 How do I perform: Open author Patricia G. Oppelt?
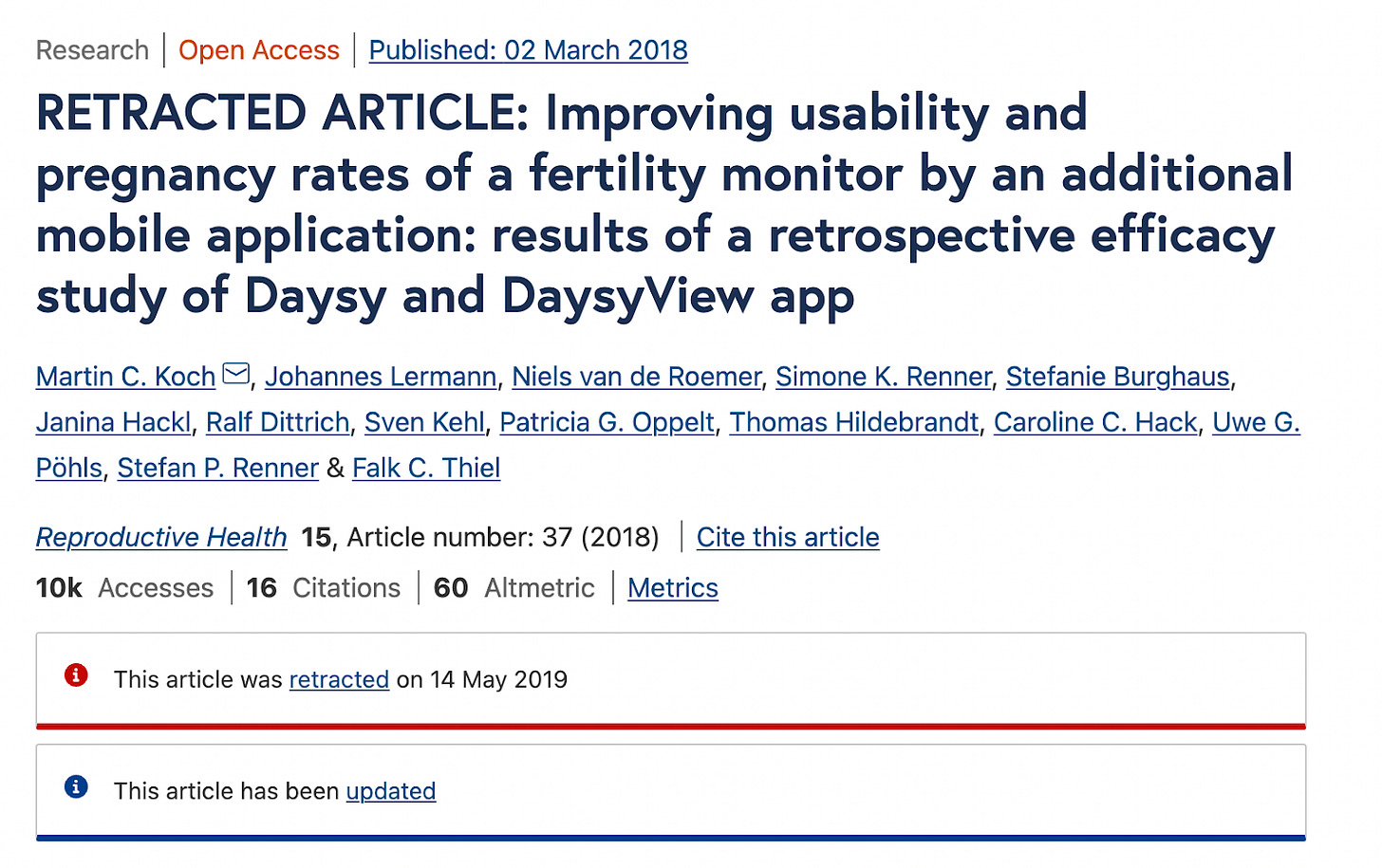pos(607,422)
